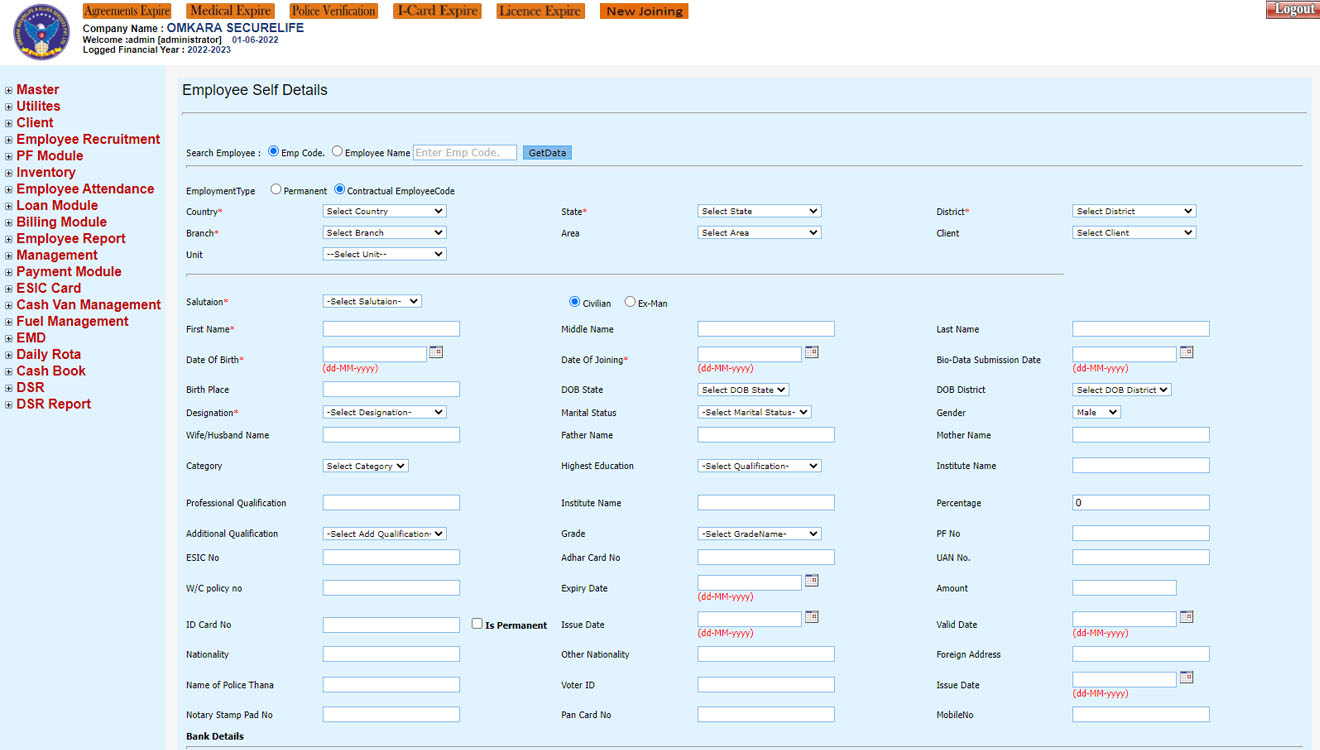The width and height of the screenshot is (1320, 750).
Task: Open the Select Designation dropdown
Action: pos(384,412)
